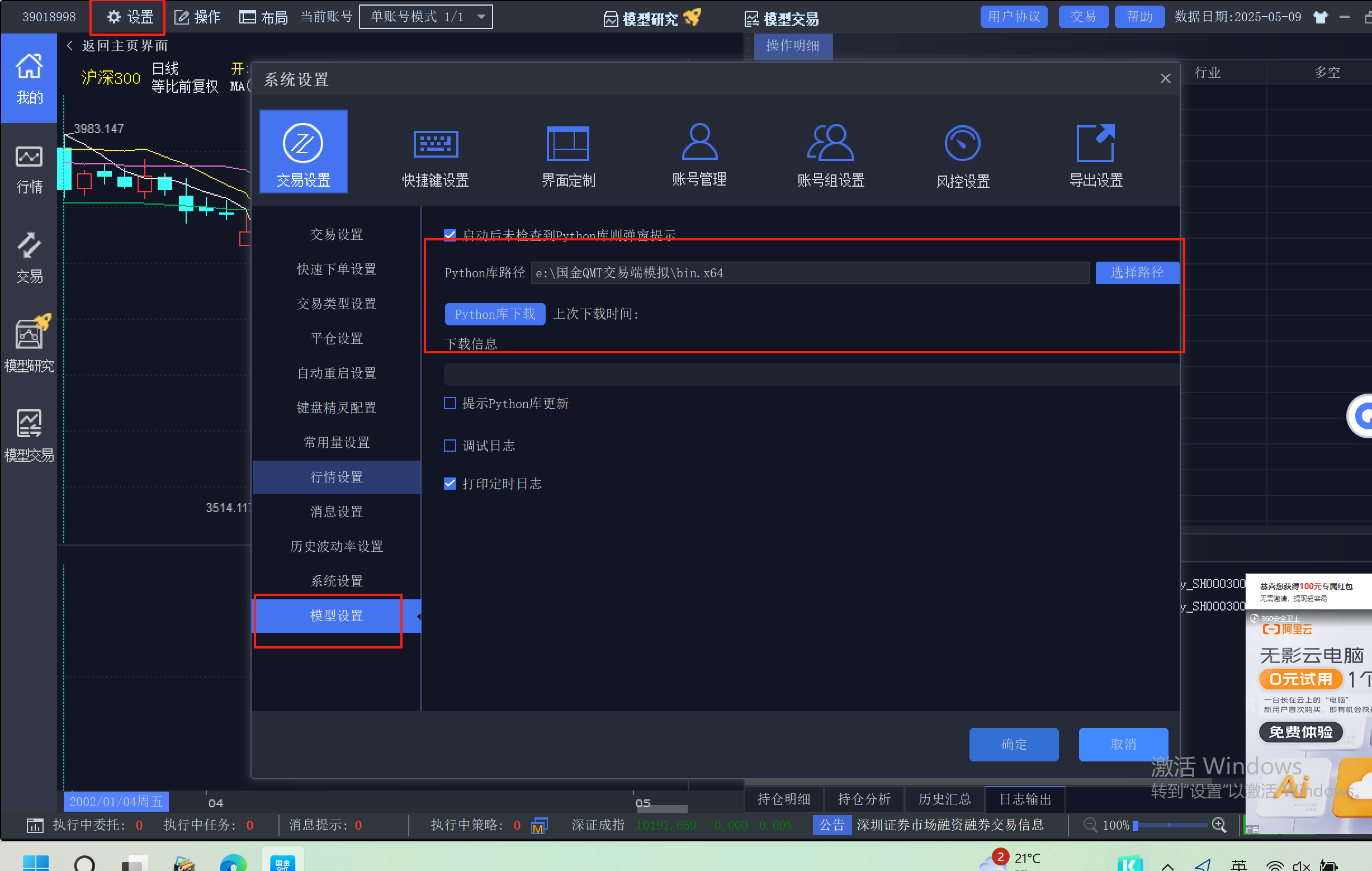Open the 布局 layout menu
1372x871 pixels.
coord(264,17)
